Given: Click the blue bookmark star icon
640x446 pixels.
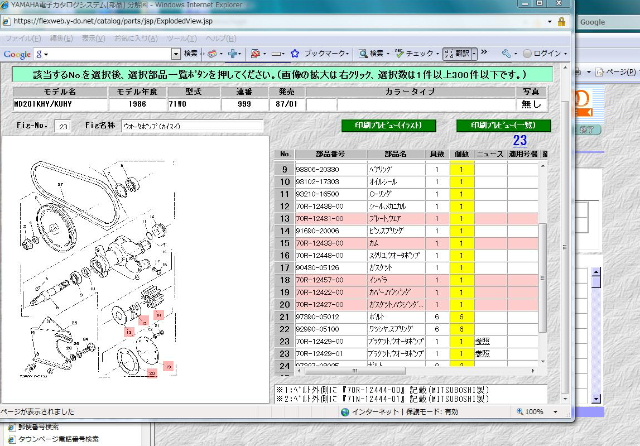Looking at the screenshot, I should pyautogui.click(x=295, y=53).
